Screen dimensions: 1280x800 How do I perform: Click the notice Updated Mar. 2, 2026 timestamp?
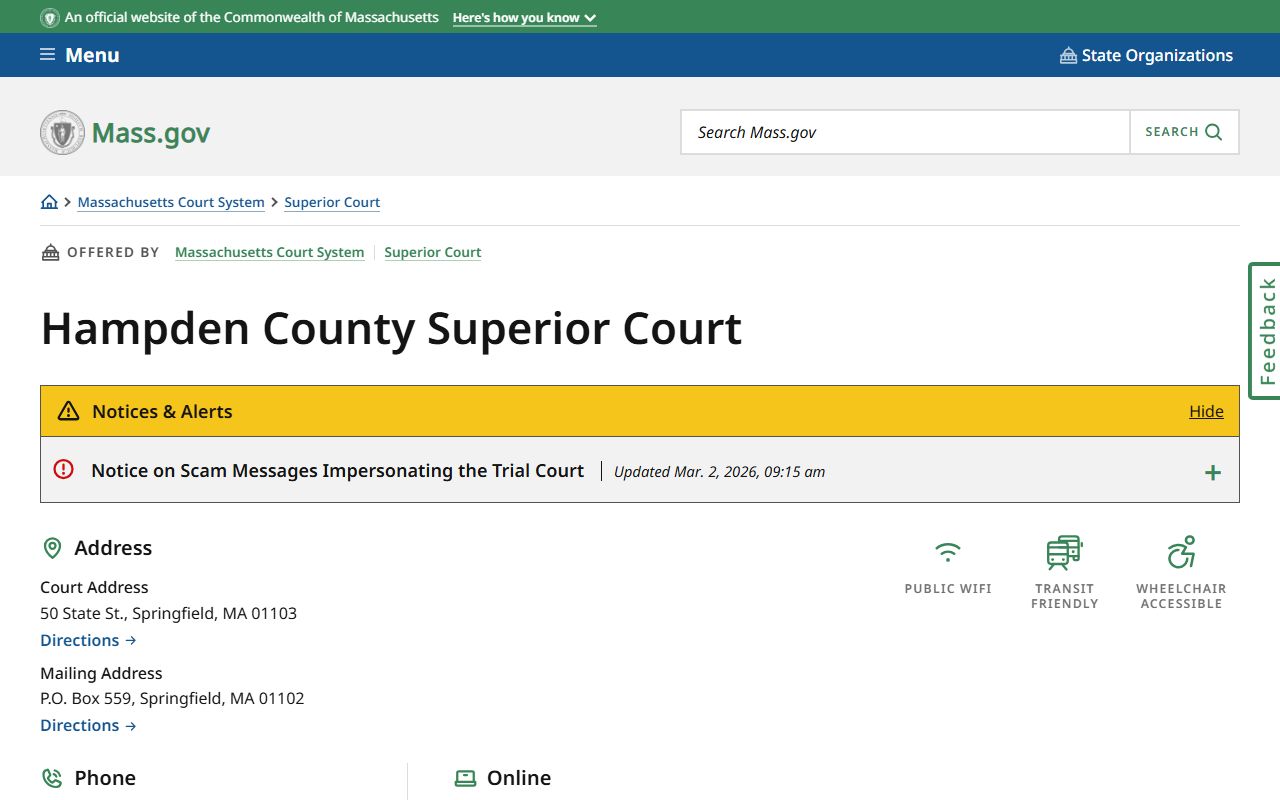pyautogui.click(x=719, y=472)
